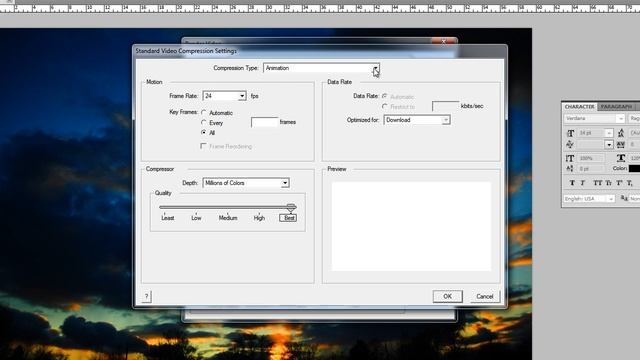Click the tracking AV icon
Screen dimensions: 640x360
coord(621,144)
